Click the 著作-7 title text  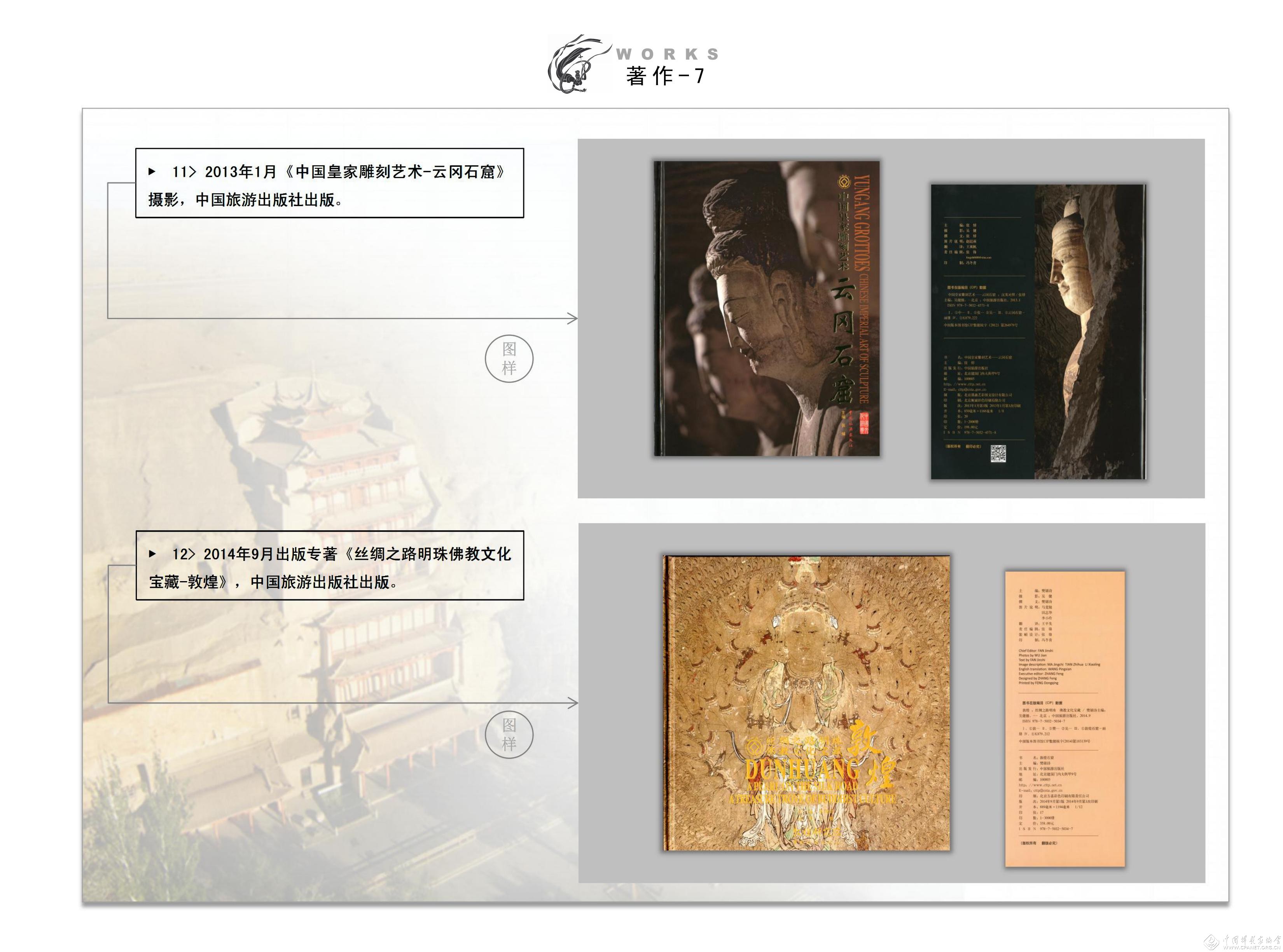pyautogui.click(x=666, y=76)
